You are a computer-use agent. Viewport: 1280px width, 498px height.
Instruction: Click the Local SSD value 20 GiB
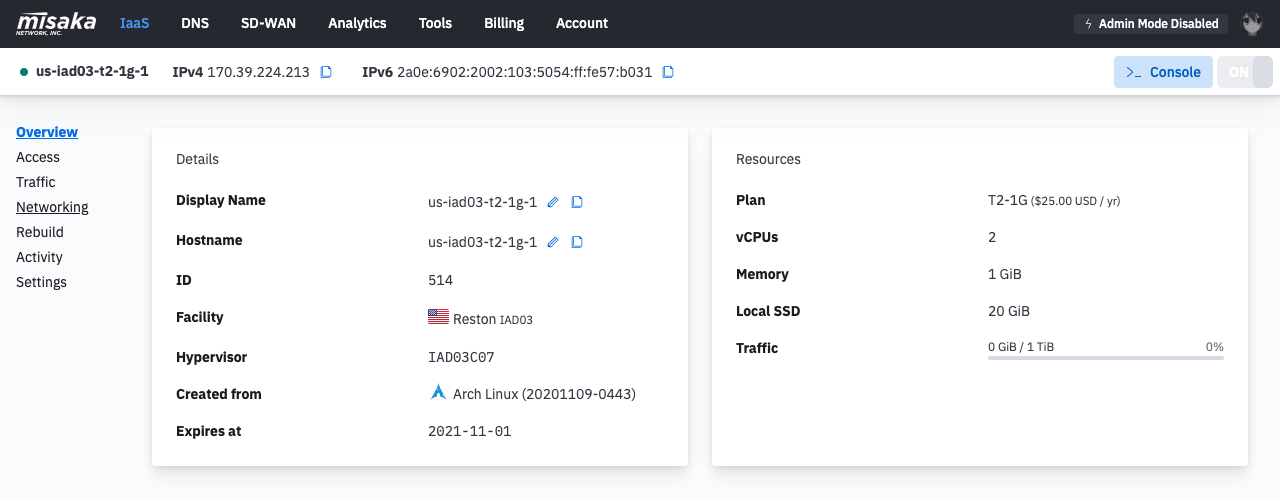coord(1009,311)
